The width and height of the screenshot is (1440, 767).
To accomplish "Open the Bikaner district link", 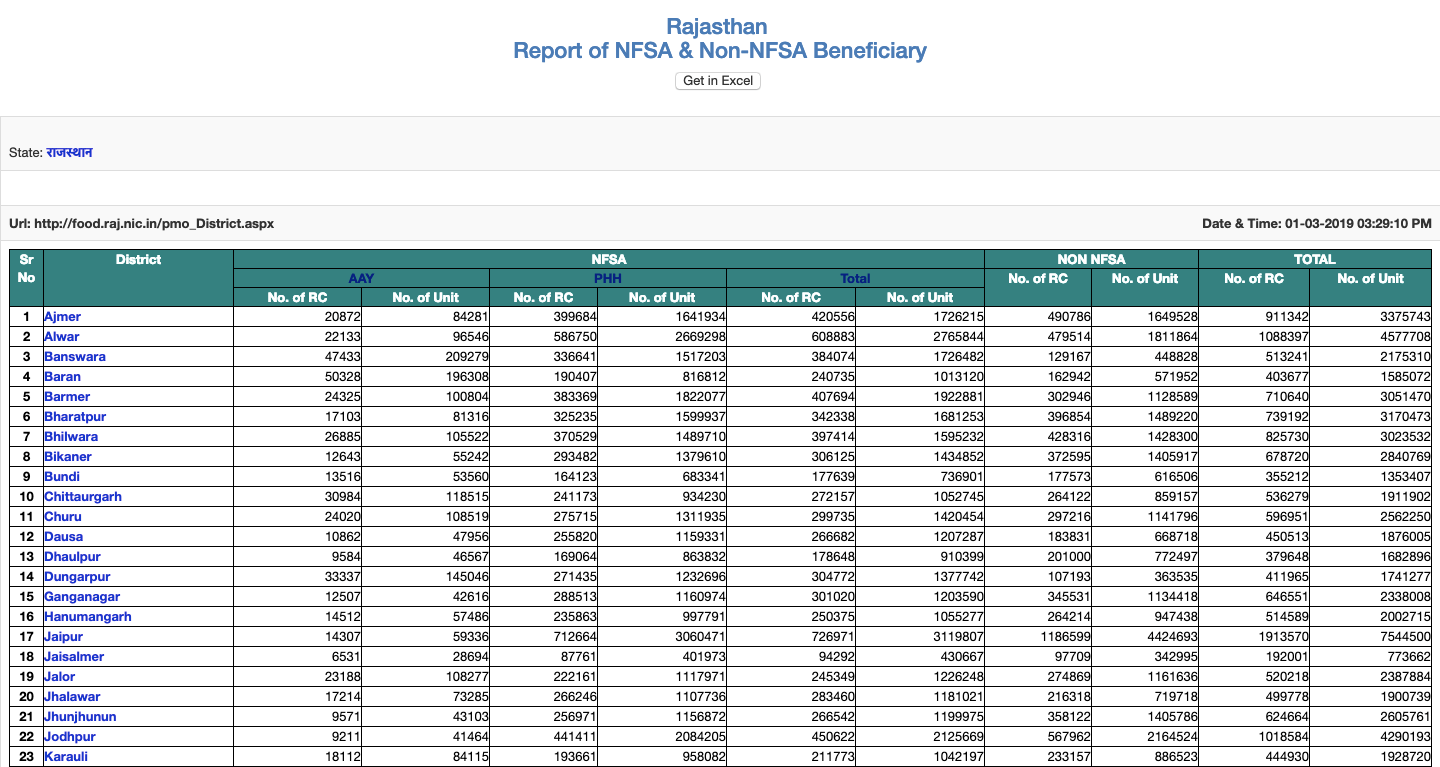I will [x=68, y=457].
